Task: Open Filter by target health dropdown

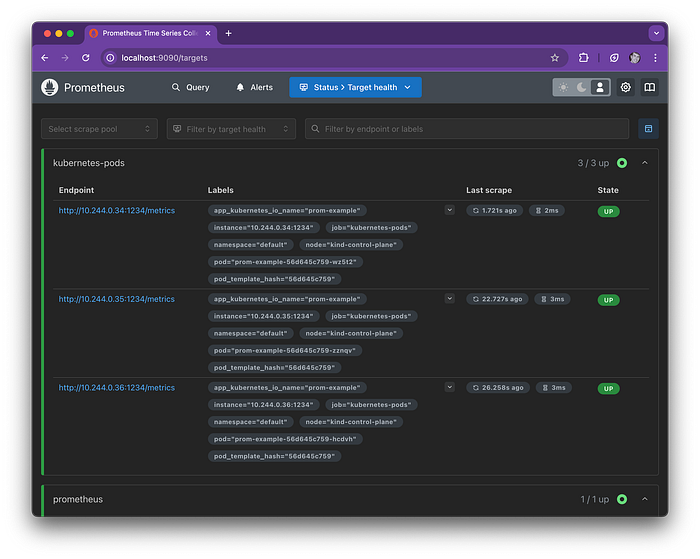Action: [x=231, y=129]
